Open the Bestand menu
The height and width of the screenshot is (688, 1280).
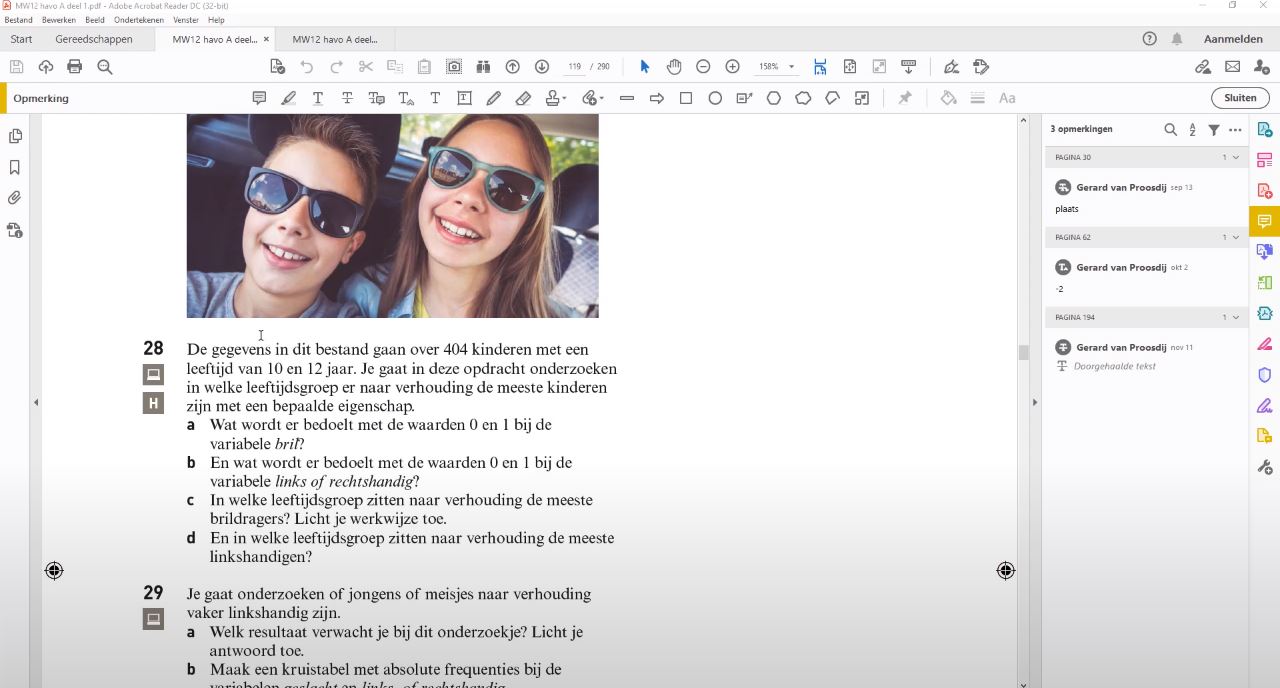[18, 20]
